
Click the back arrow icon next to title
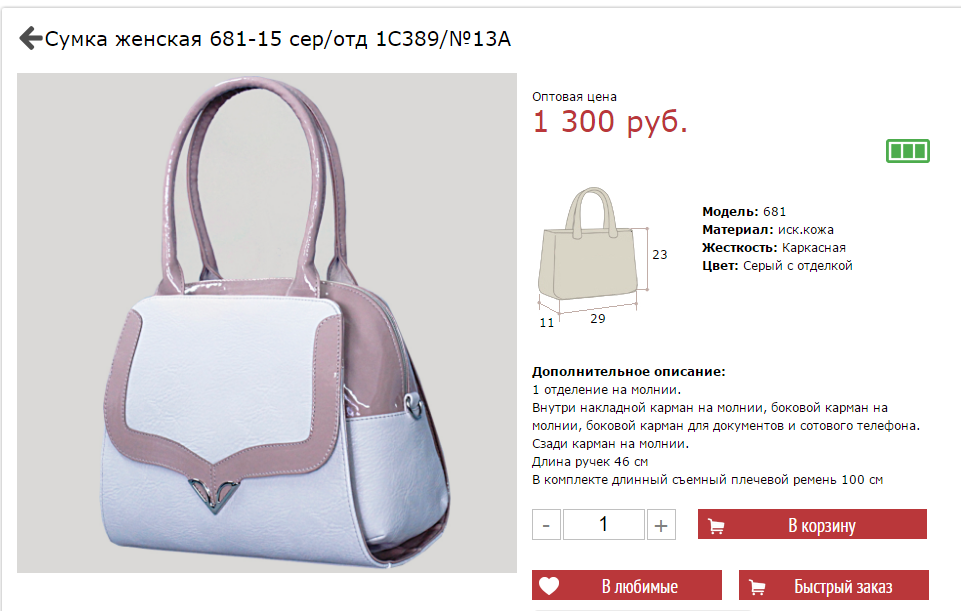(x=31, y=38)
